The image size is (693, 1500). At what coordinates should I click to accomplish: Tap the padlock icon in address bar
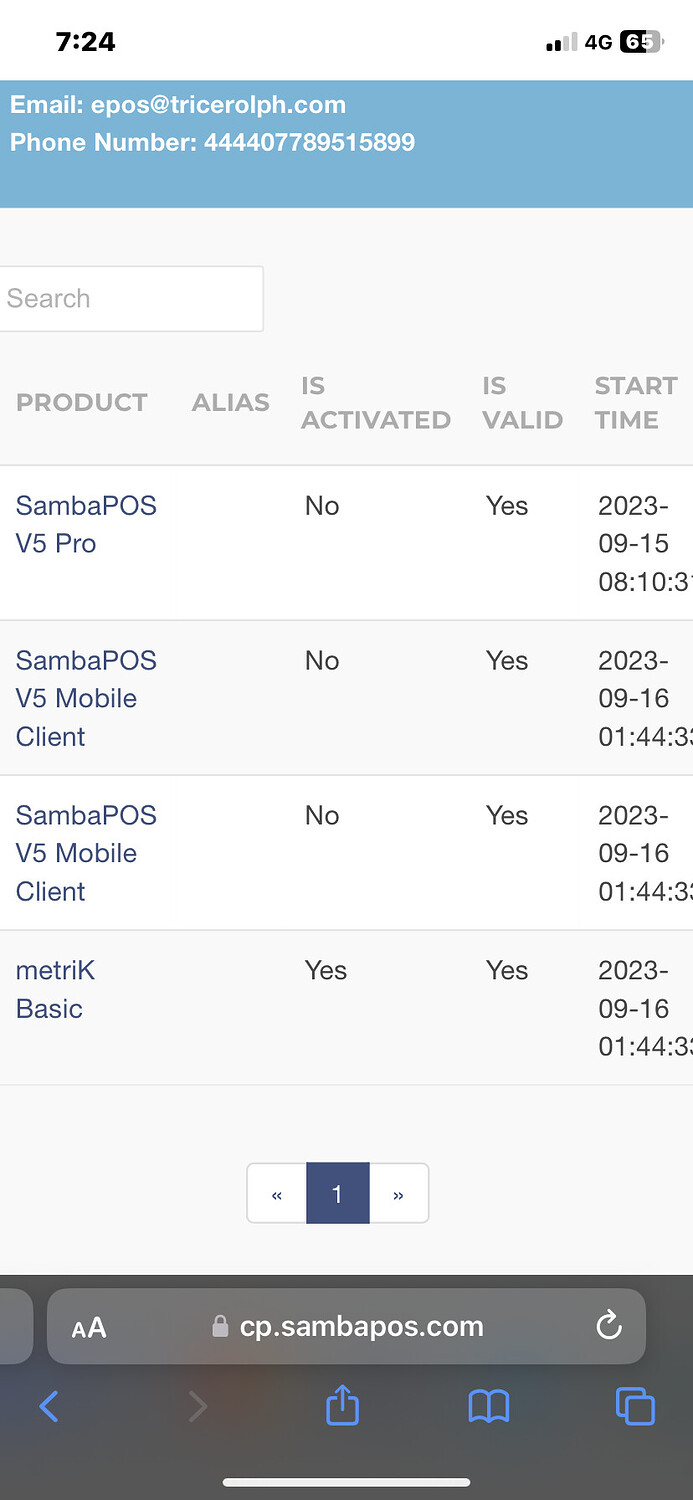tap(220, 1327)
